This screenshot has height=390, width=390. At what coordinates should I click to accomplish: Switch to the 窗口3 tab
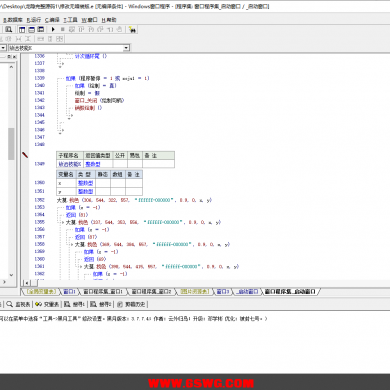(x=223, y=292)
